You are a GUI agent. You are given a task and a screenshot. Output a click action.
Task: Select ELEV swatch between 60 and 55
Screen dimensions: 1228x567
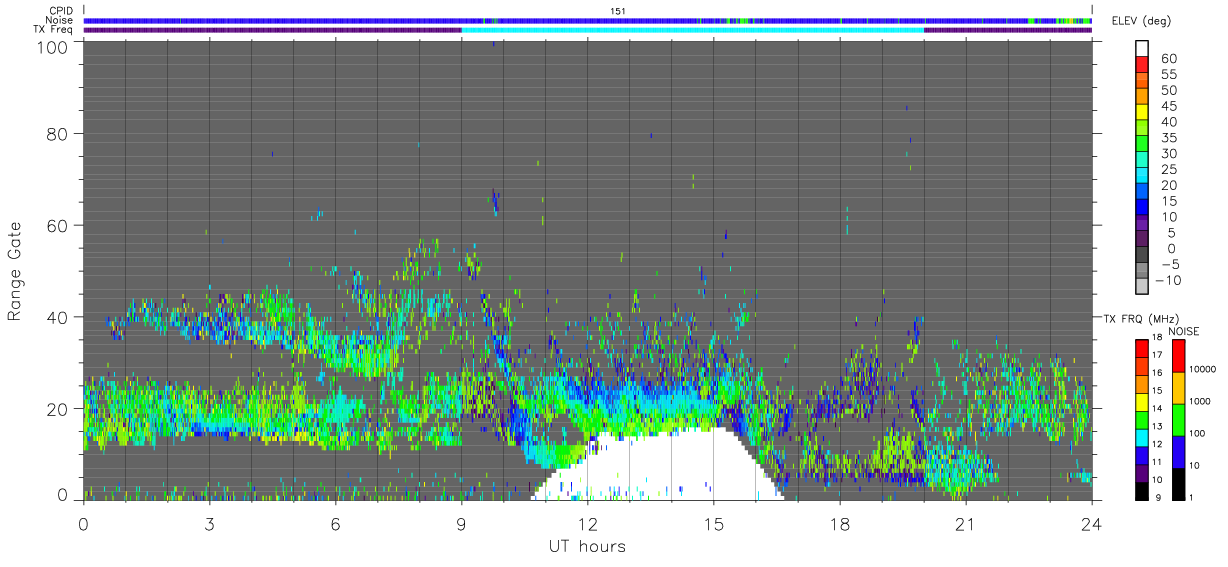[1142, 65]
